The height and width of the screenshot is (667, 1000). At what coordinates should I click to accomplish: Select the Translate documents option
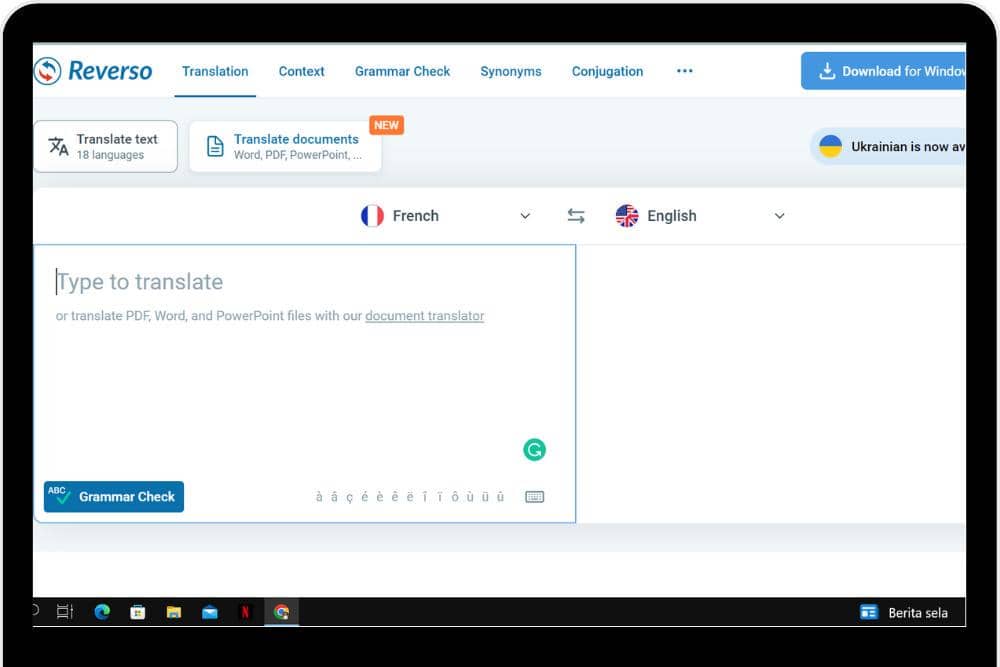pyautogui.click(x=285, y=147)
